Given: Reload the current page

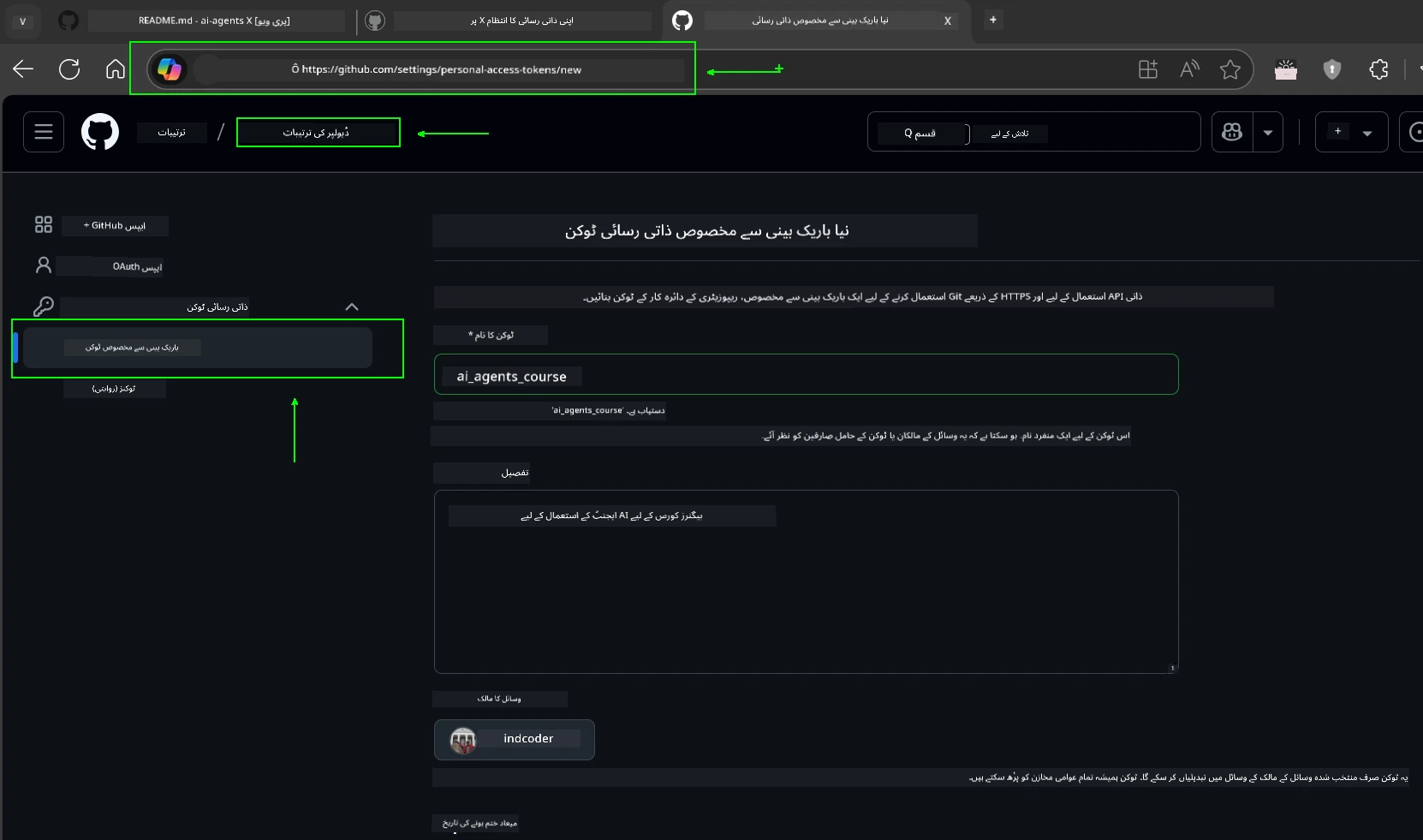Looking at the screenshot, I should (68, 69).
